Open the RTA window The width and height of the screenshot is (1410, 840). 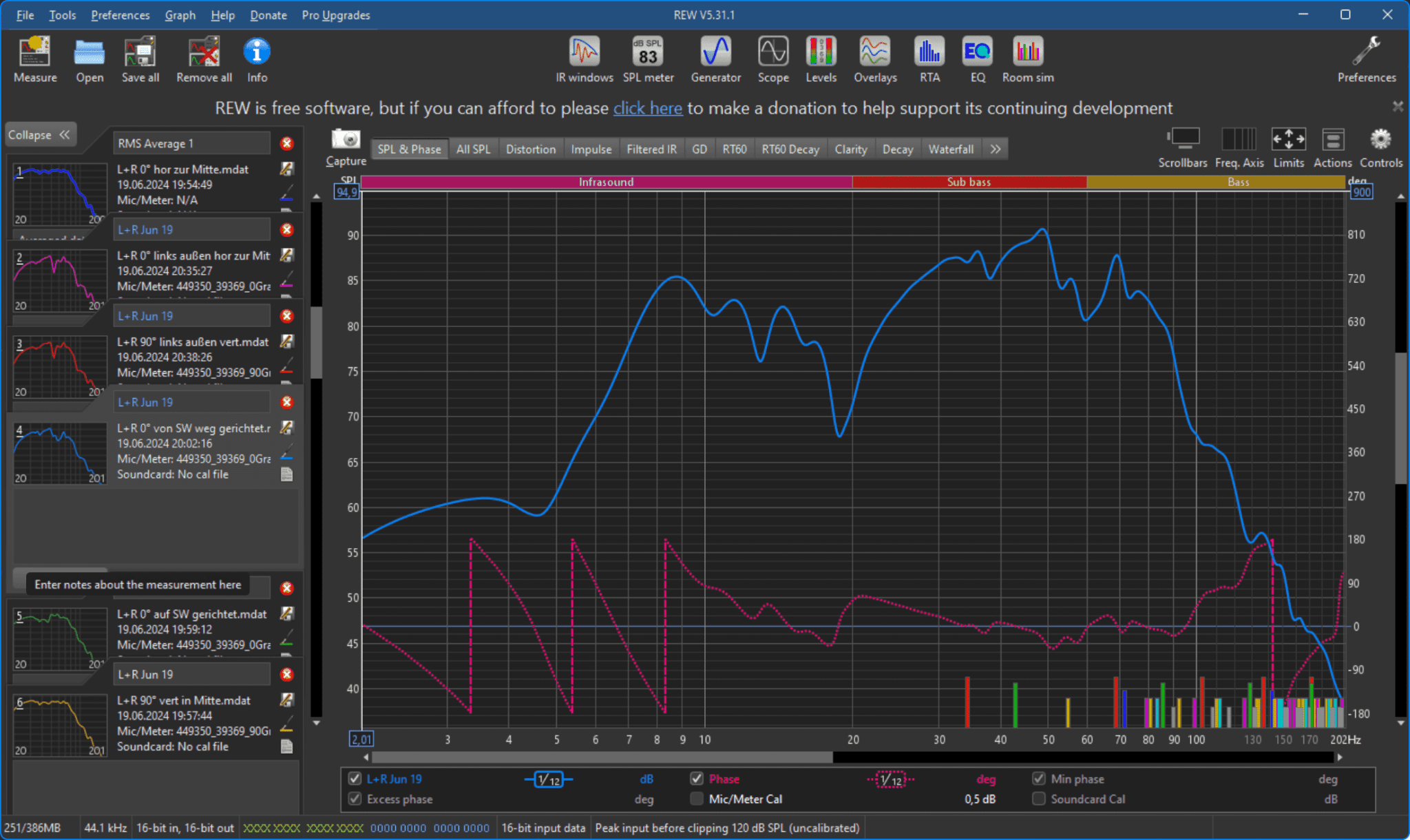(x=929, y=59)
